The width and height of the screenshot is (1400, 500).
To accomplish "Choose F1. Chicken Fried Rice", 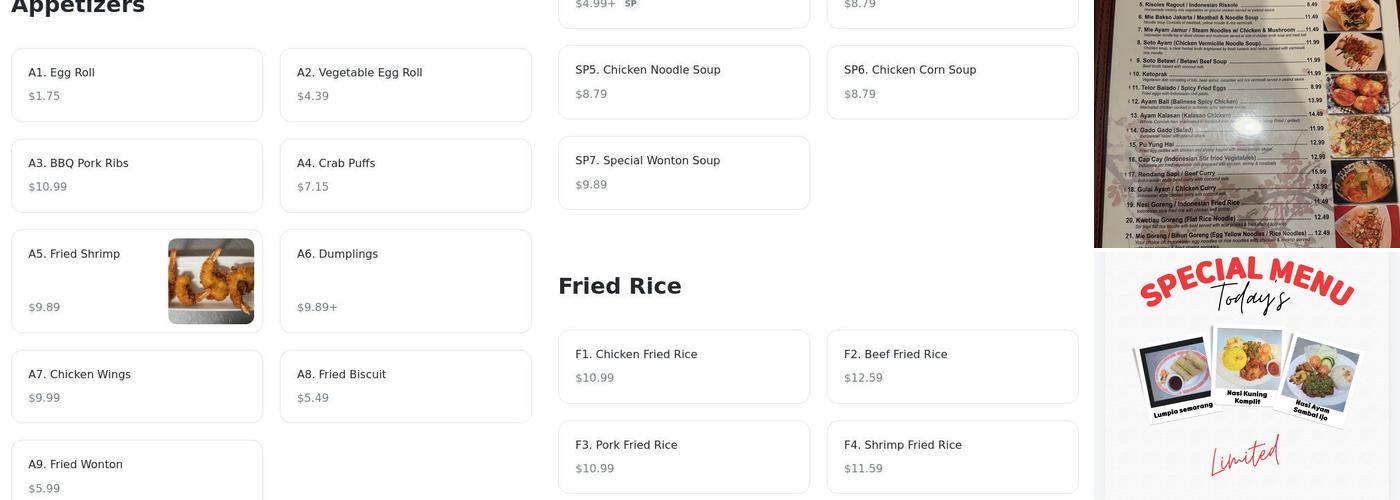I will pyautogui.click(x=683, y=367).
